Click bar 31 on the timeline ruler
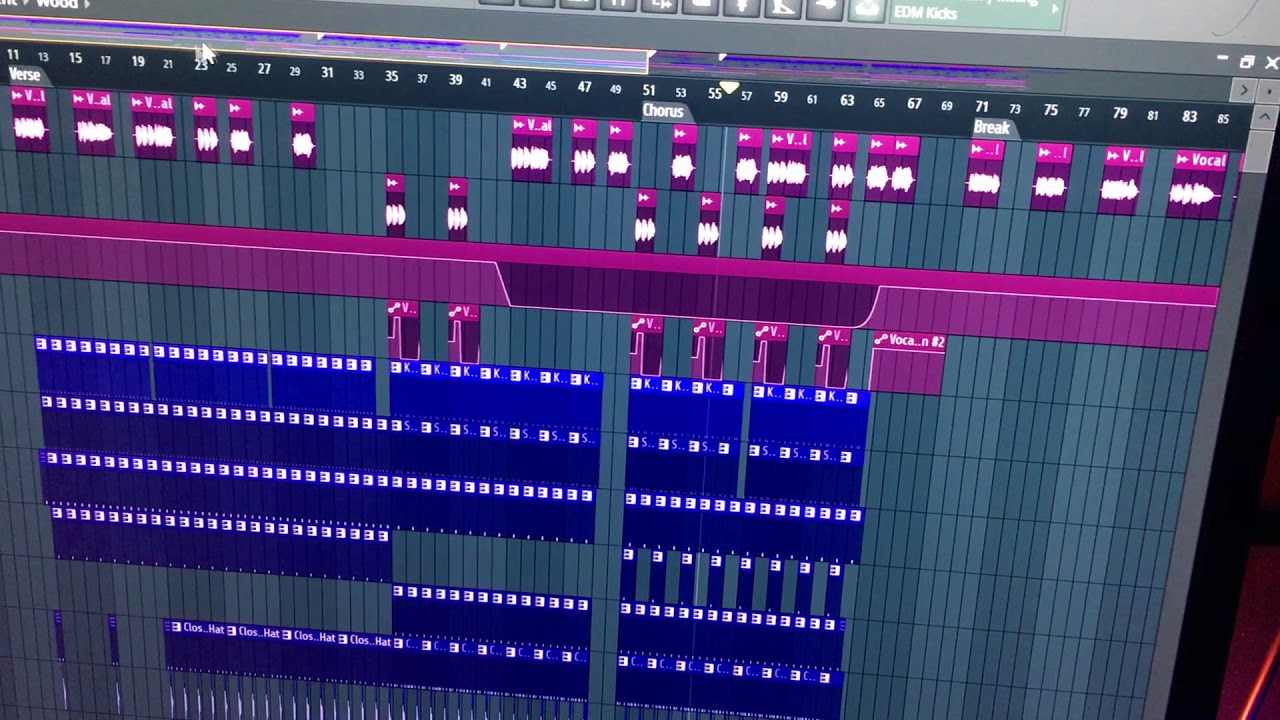The image size is (1280, 720). pos(327,72)
